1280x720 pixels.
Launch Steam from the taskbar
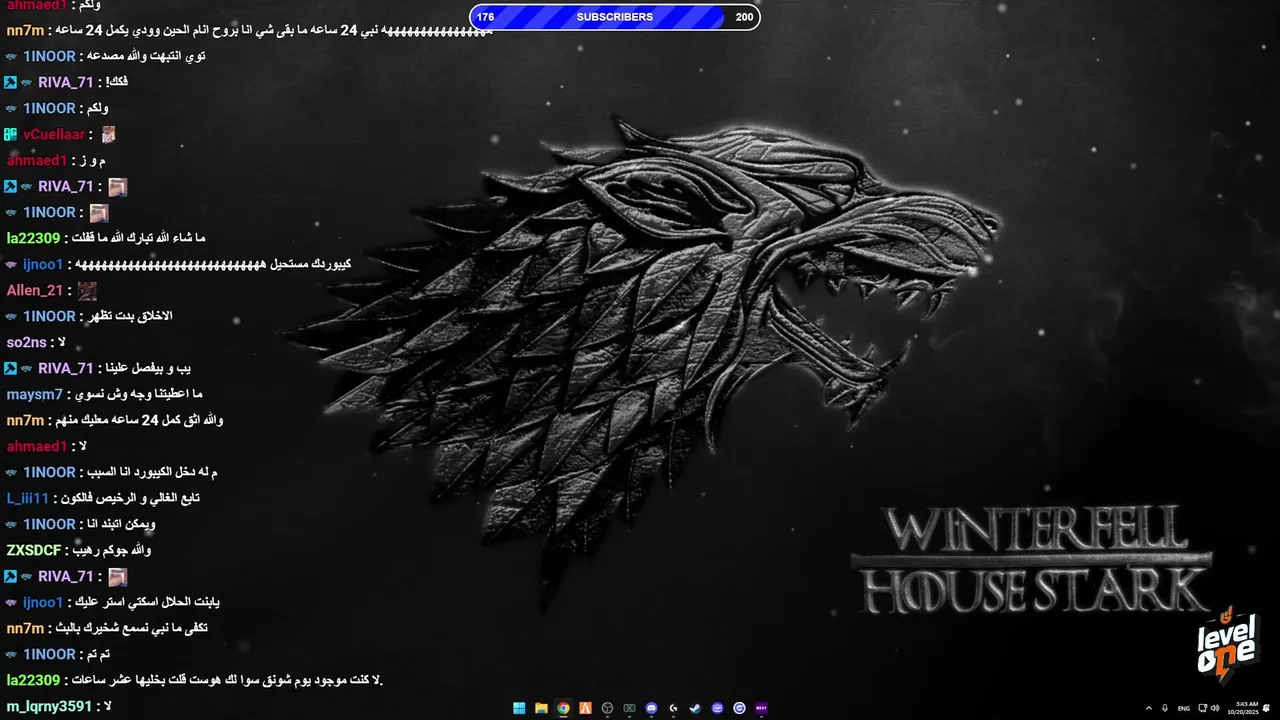coord(695,708)
